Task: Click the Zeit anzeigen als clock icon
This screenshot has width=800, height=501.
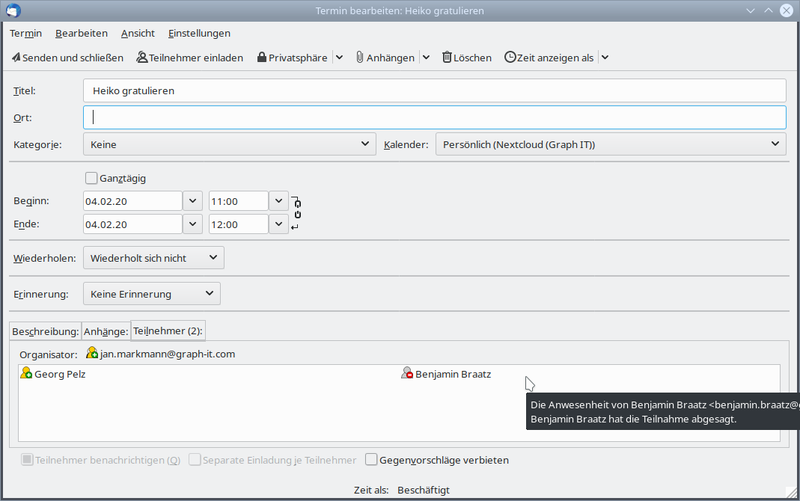Action: pyautogui.click(x=510, y=57)
